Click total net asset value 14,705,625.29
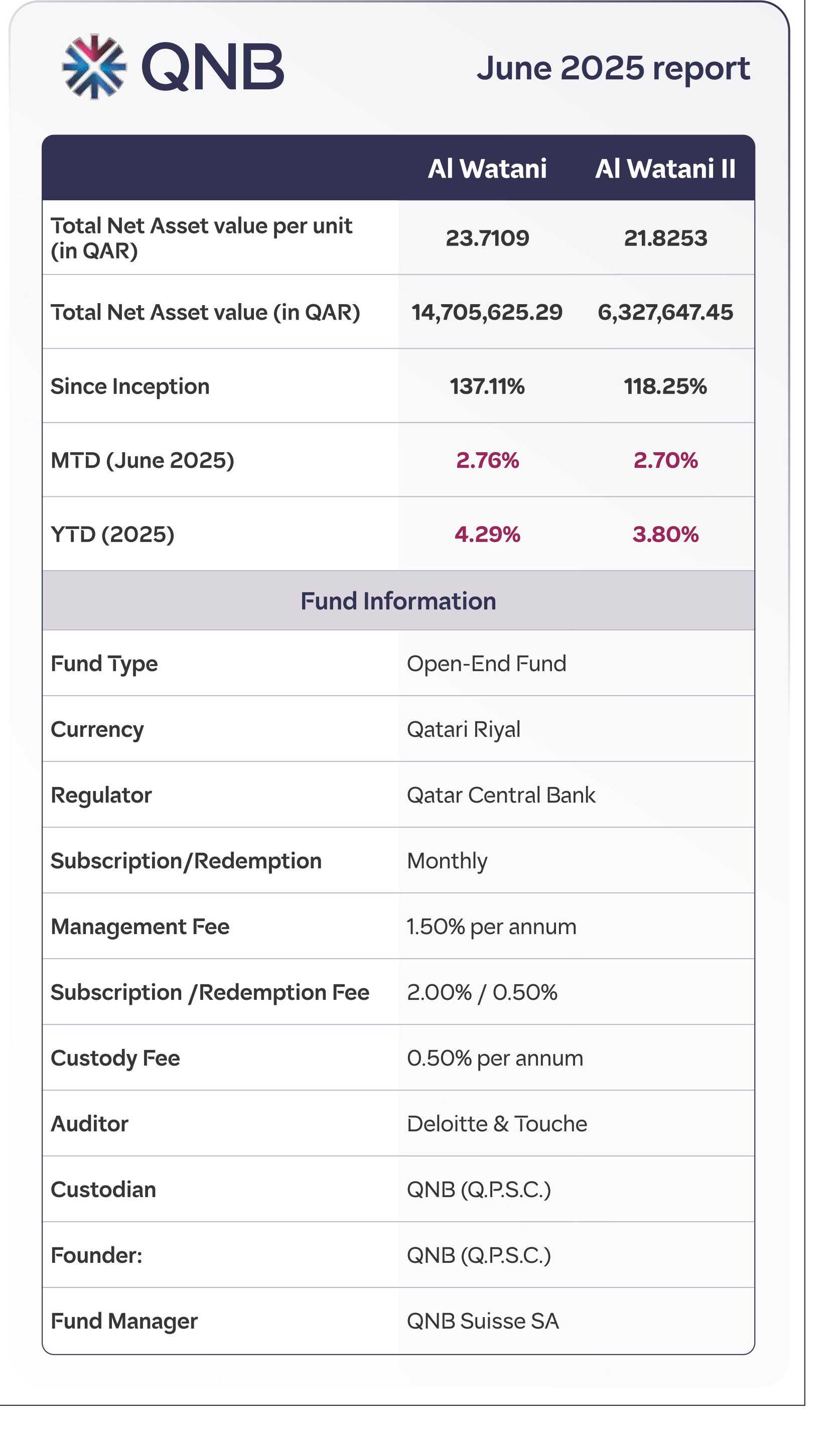This screenshot has width=840, height=1435. pos(487,312)
